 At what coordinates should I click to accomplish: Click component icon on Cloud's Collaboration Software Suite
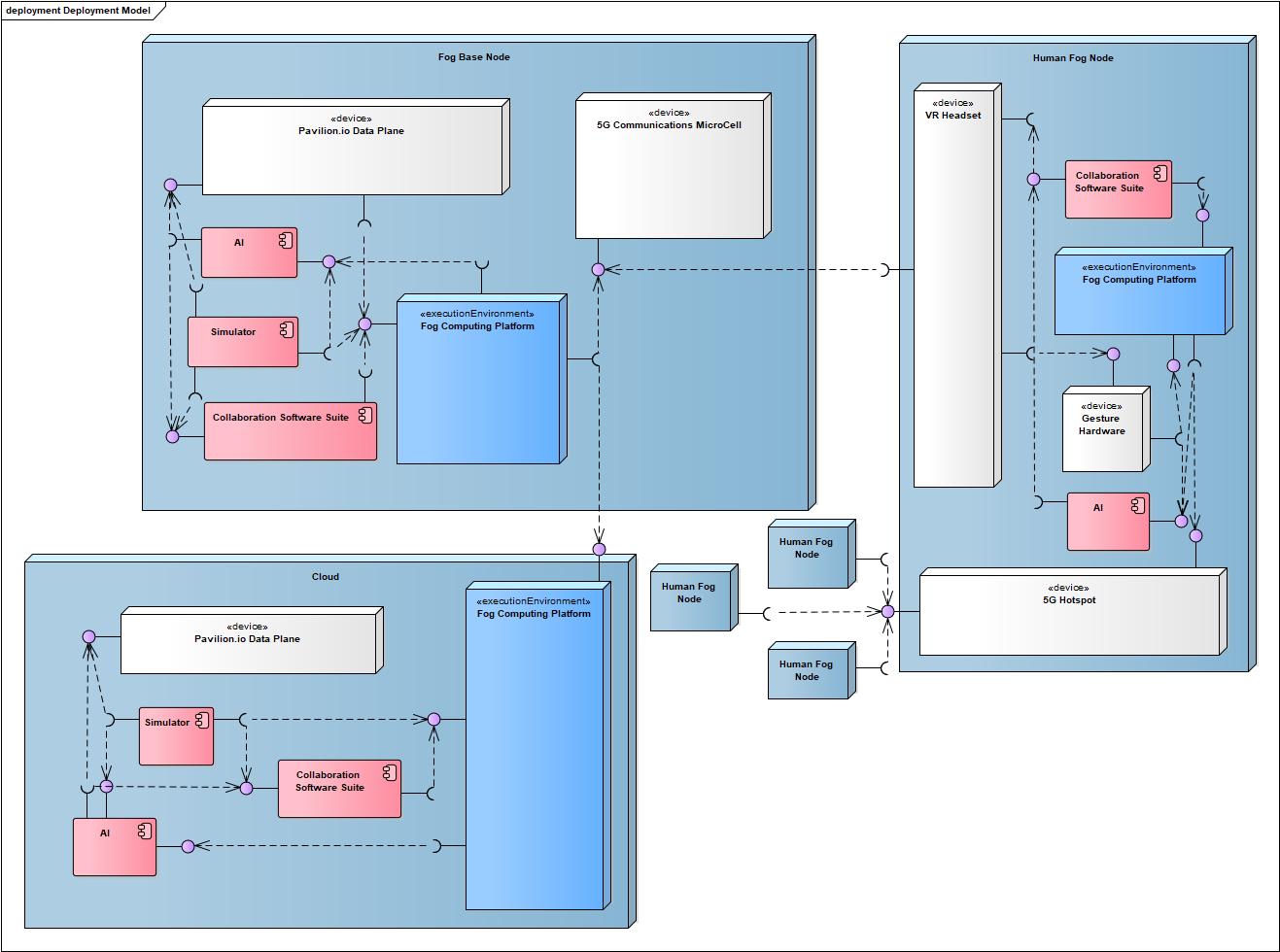coord(389,773)
